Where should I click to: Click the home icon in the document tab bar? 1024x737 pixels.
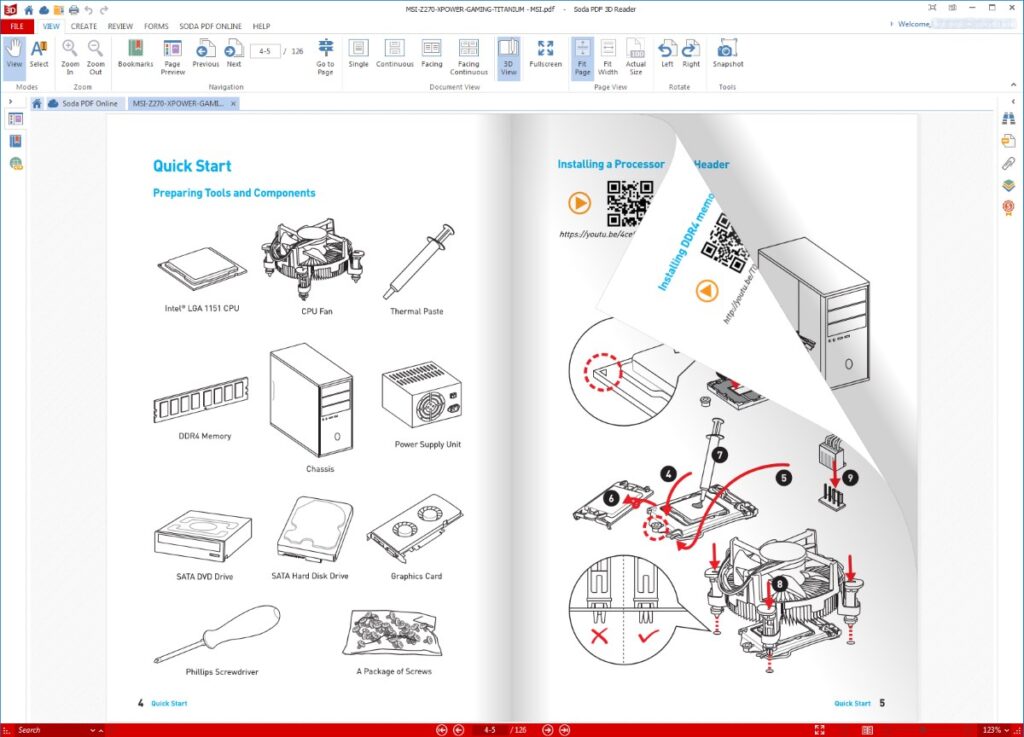click(37, 103)
